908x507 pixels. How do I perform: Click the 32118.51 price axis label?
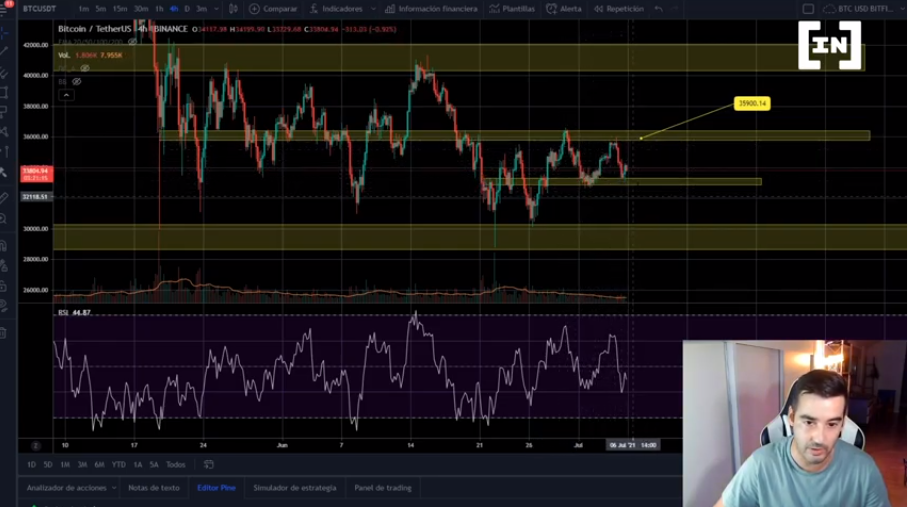(36, 197)
